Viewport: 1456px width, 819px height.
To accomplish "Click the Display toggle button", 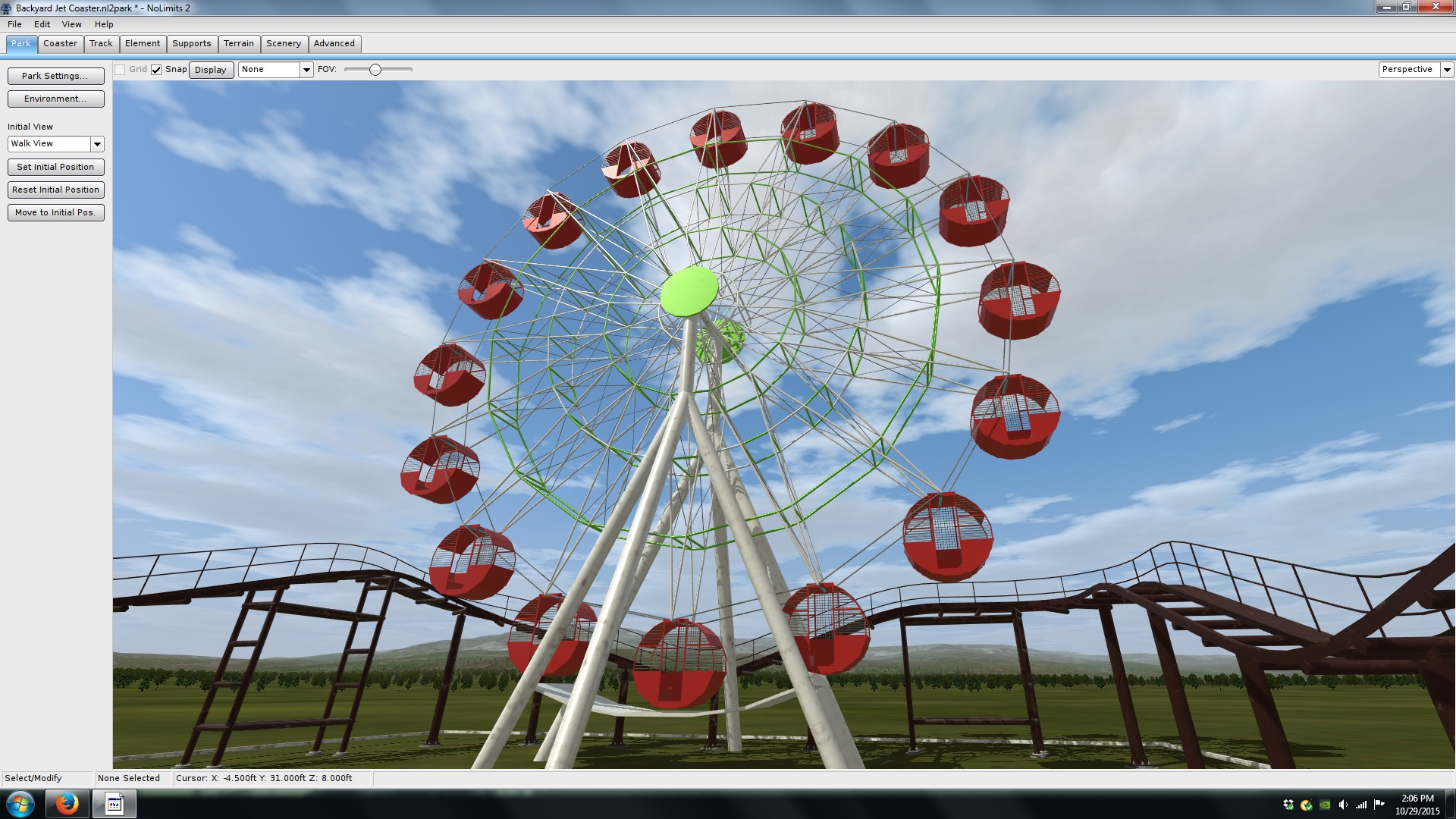I will (x=210, y=70).
